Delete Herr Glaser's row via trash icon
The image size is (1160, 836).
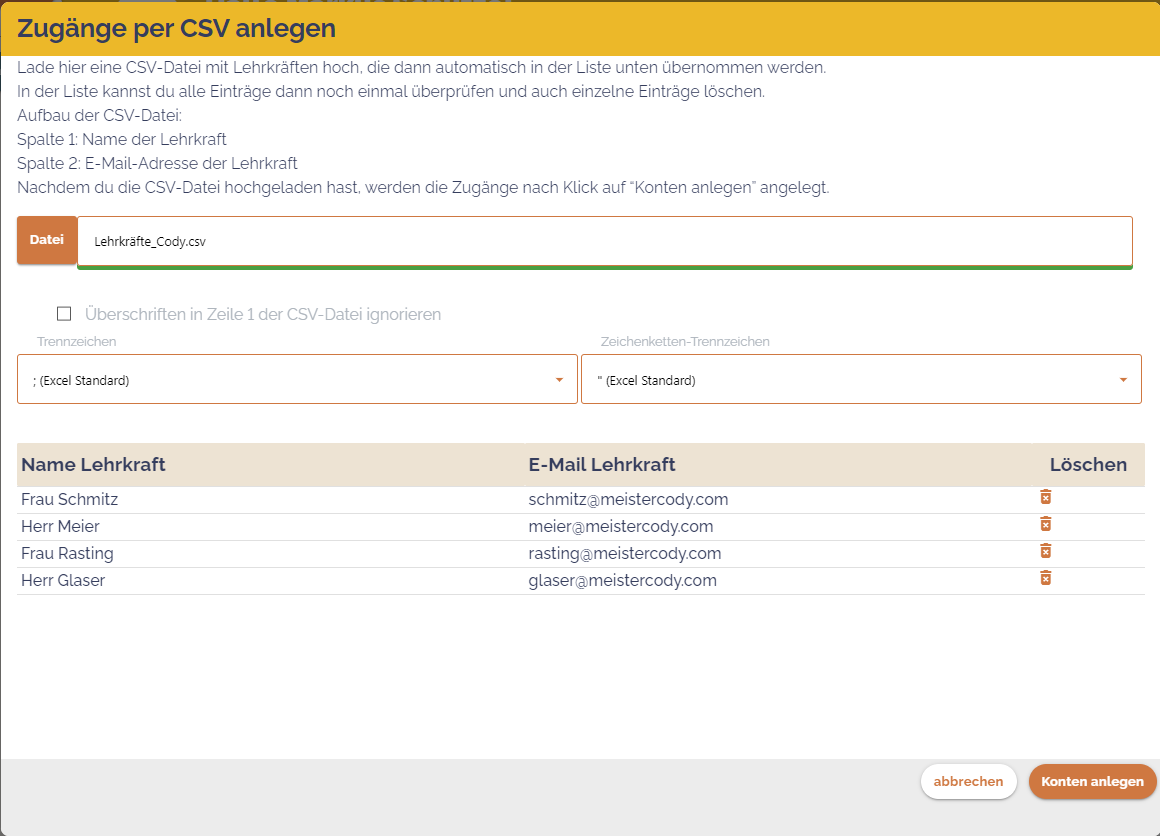(x=1047, y=578)
